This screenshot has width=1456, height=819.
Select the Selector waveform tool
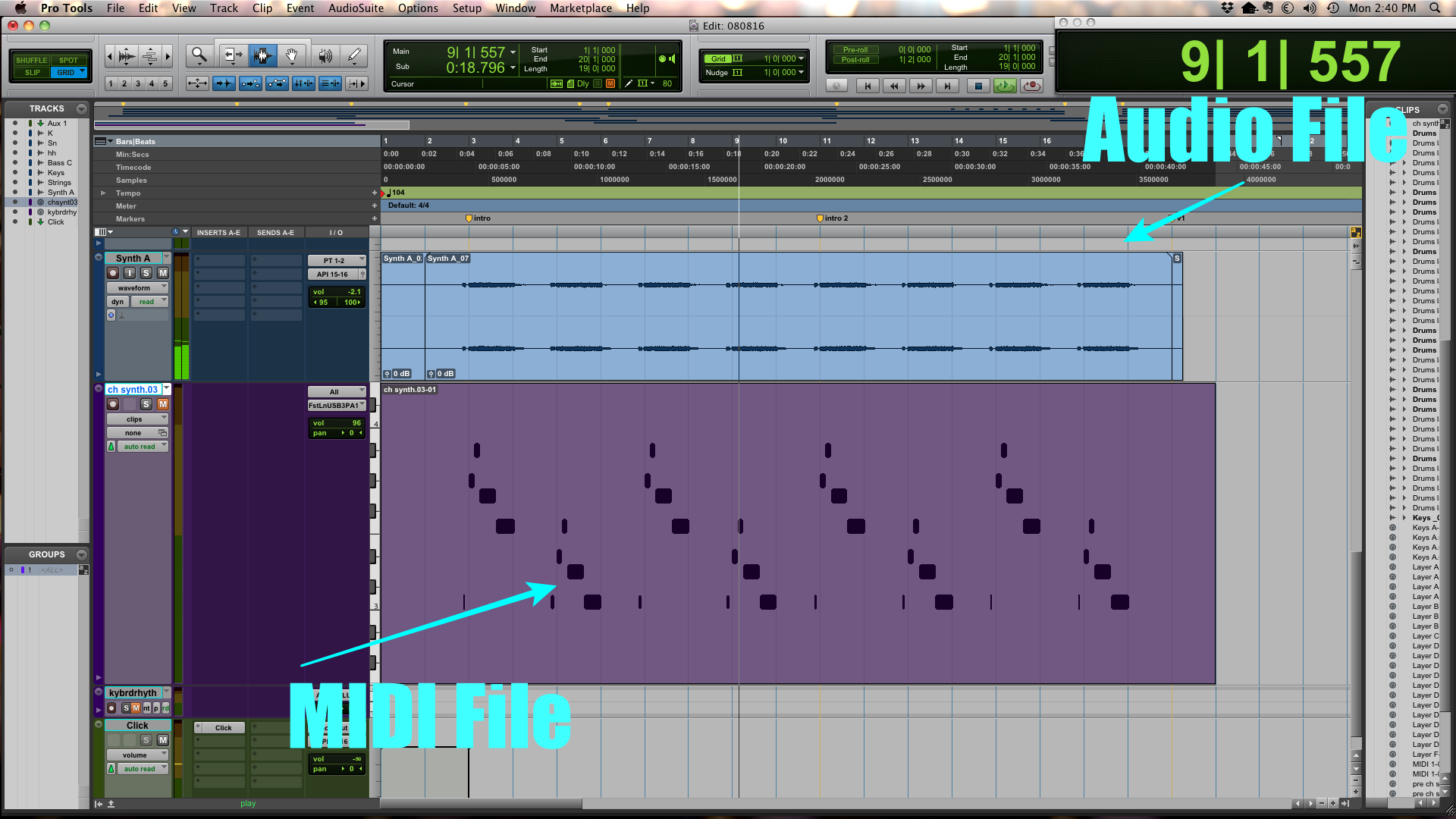262,55
